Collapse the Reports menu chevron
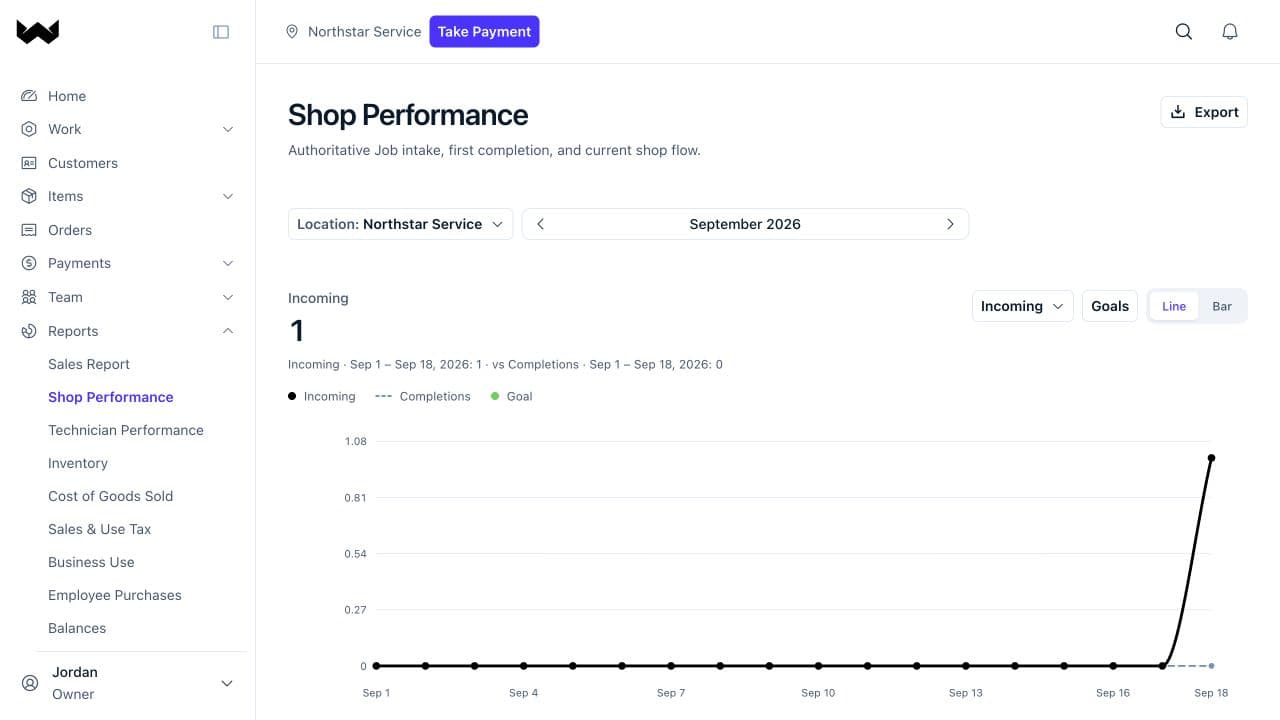The height and width of the screenshot is (720, 1280). [x=228, y=331]
